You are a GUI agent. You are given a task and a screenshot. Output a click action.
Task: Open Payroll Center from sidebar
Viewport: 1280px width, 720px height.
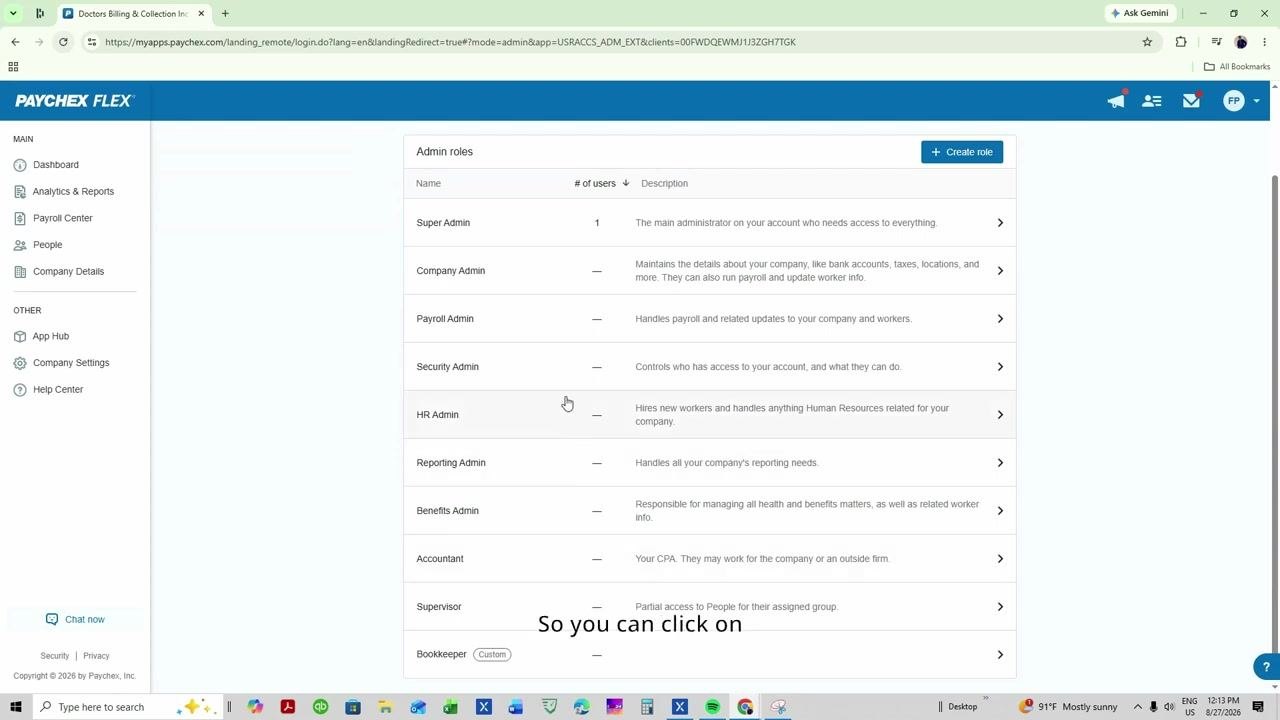pos(62,218)
